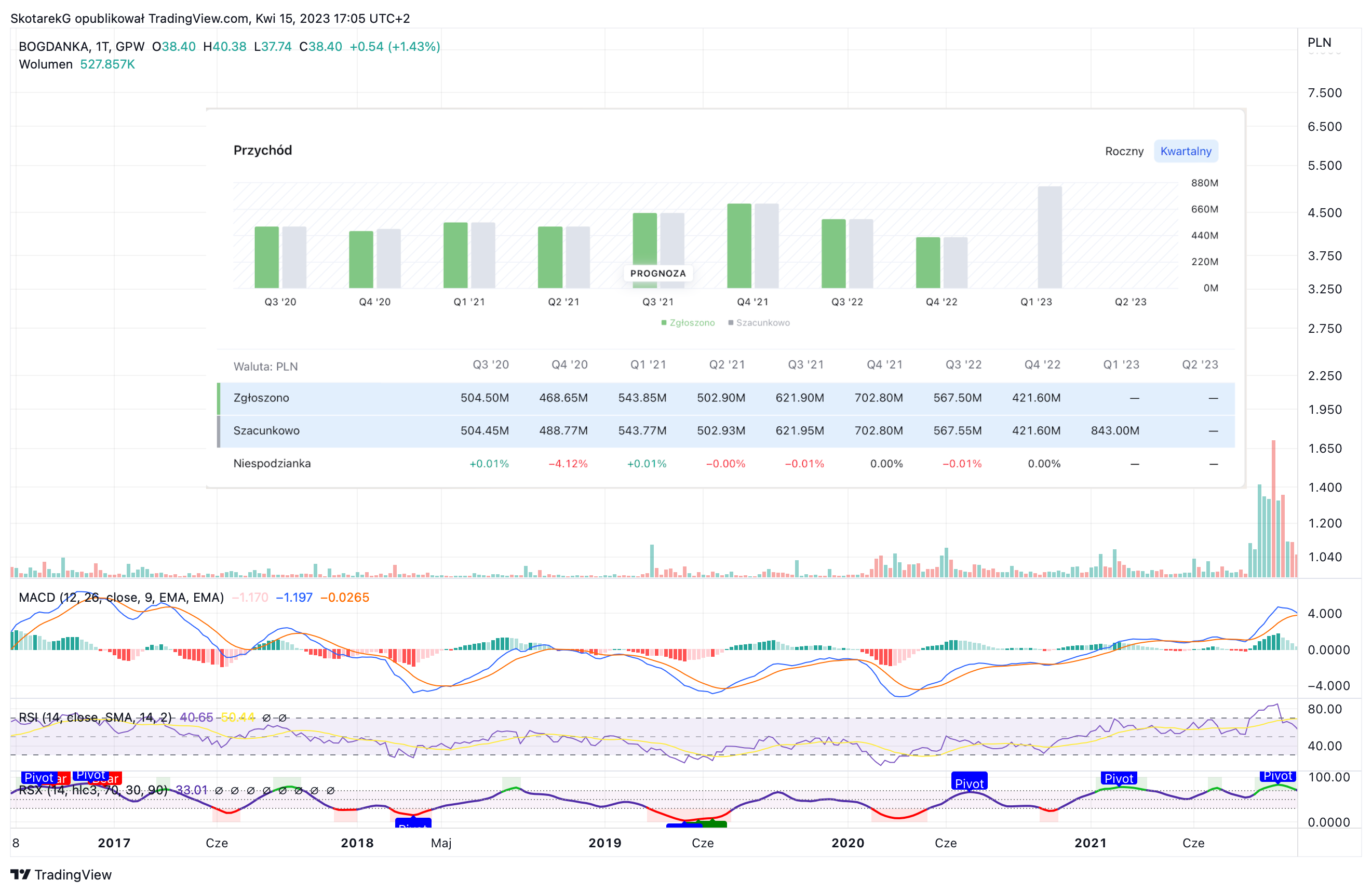Viewport: 1372px width, 893px height.
Task: Click the Maj label on time axis
Action: pos(441,843)
